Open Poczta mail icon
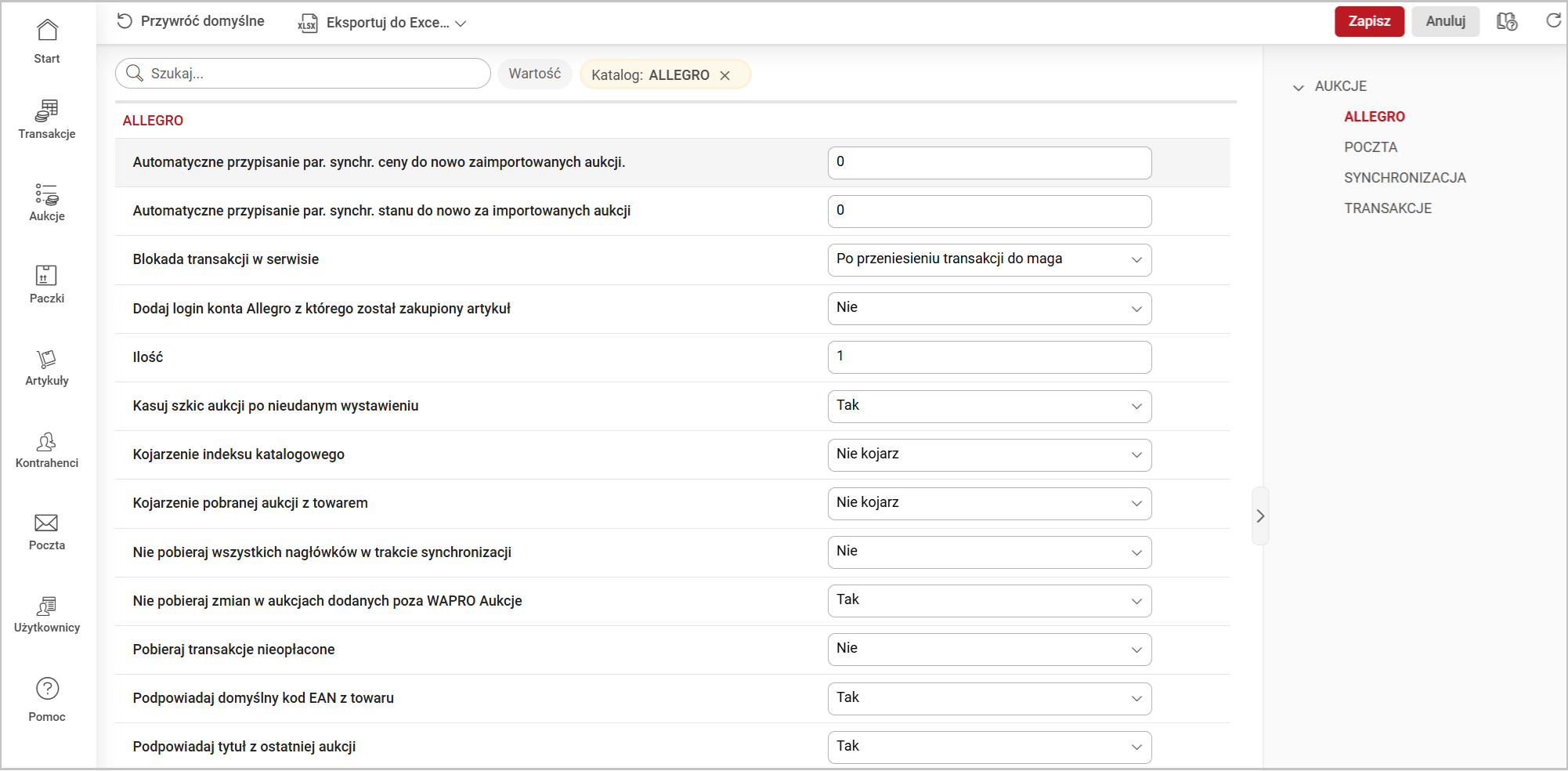 (47, 531)
